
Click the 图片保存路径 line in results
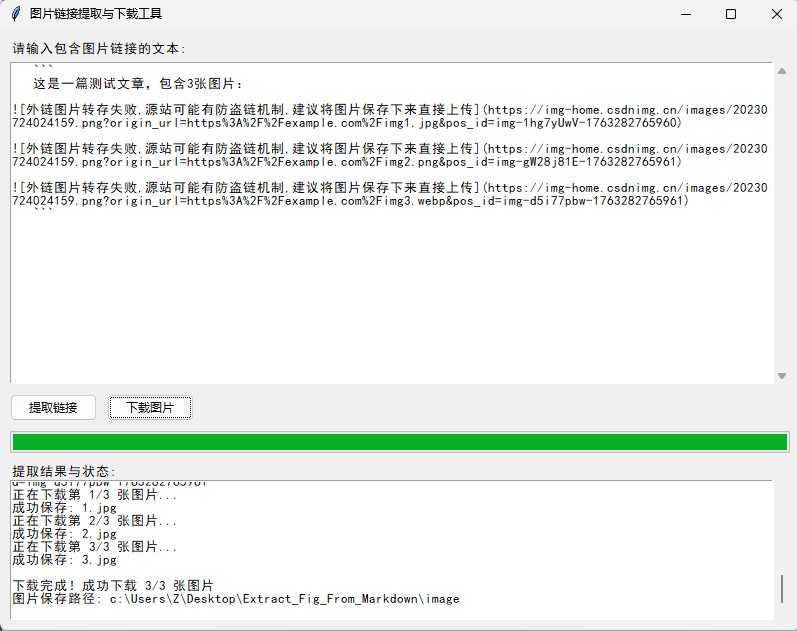point(236,598)
